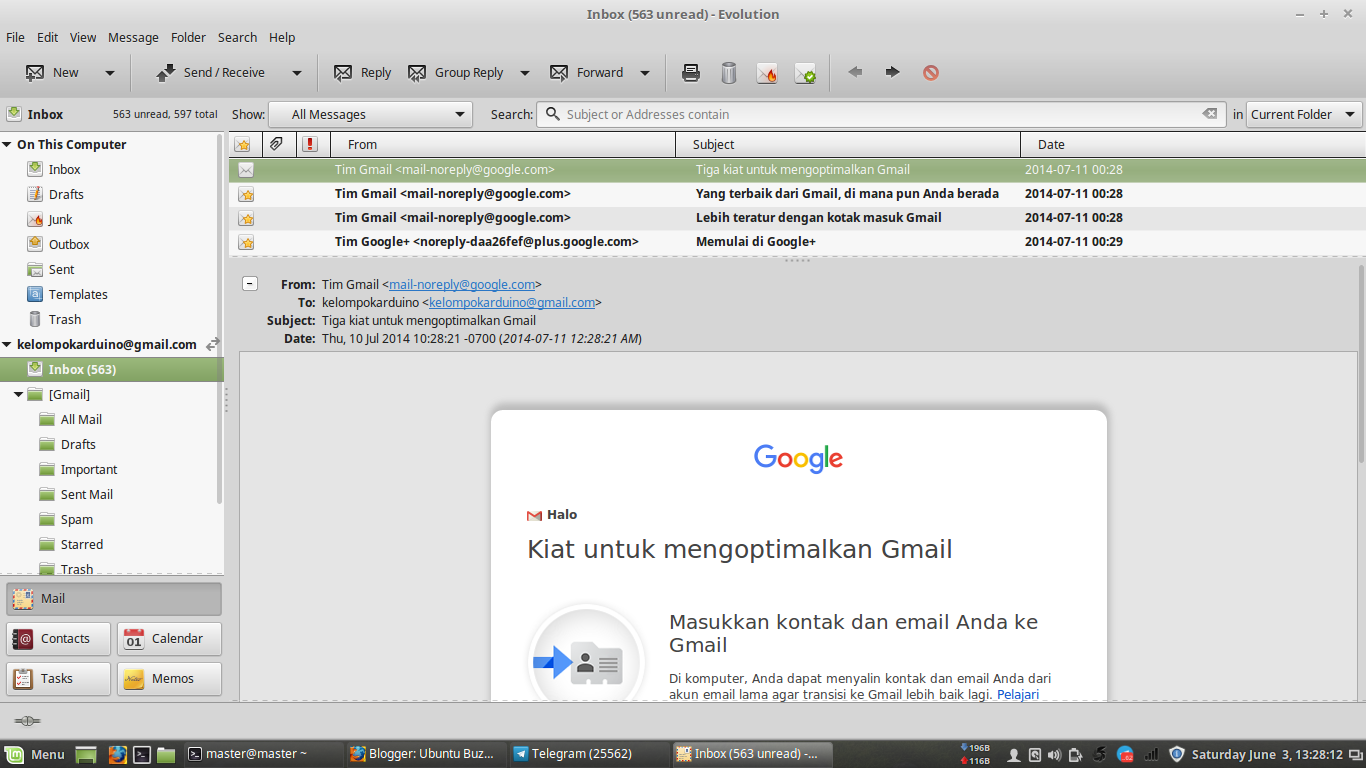Click the search input field
The width and height of the screenshot is (1366, 768).
pyautogui.click(x=880, y=114)
